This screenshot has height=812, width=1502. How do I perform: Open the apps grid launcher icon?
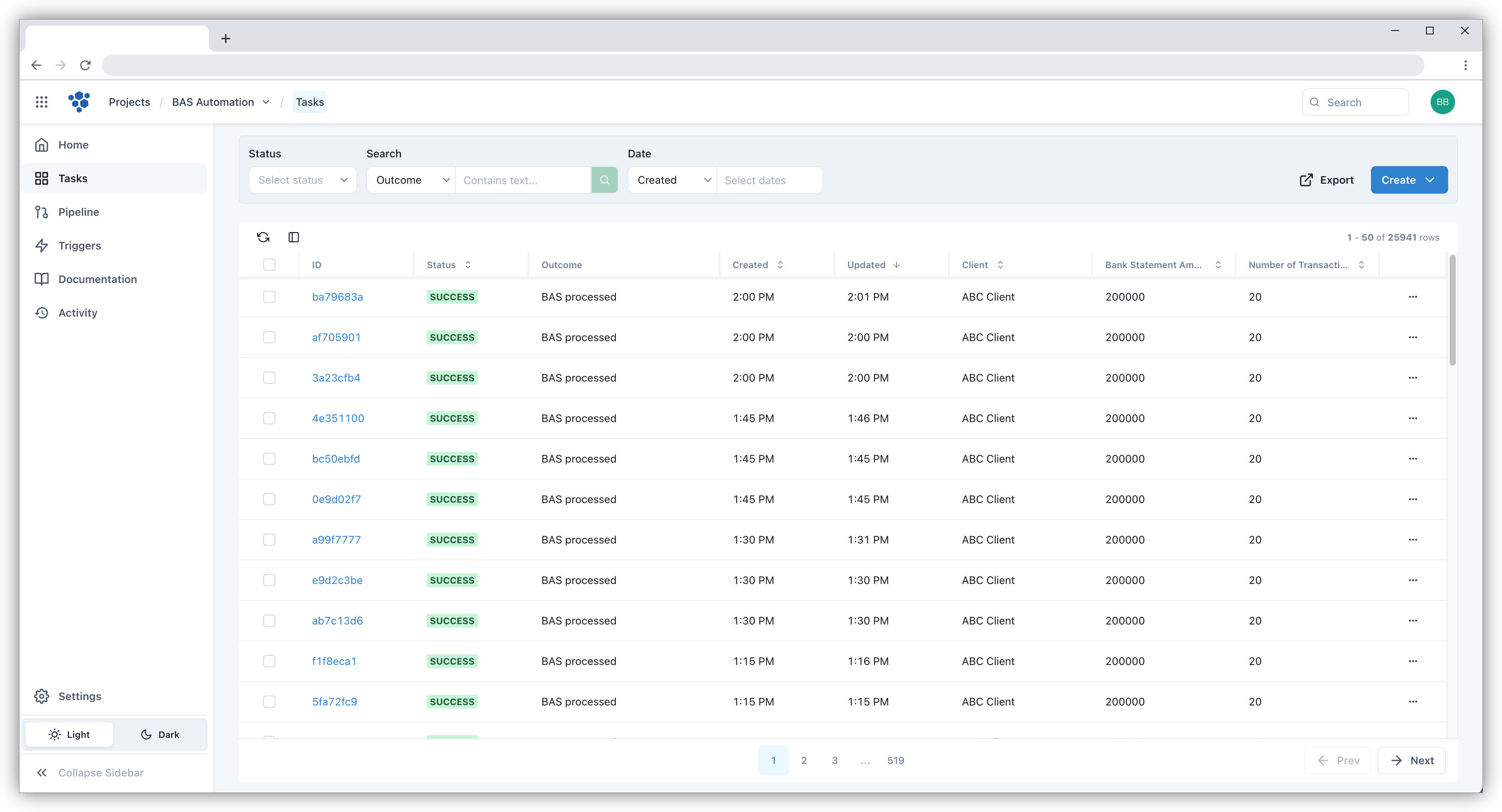pyautogui.click(x=41, y=102)
